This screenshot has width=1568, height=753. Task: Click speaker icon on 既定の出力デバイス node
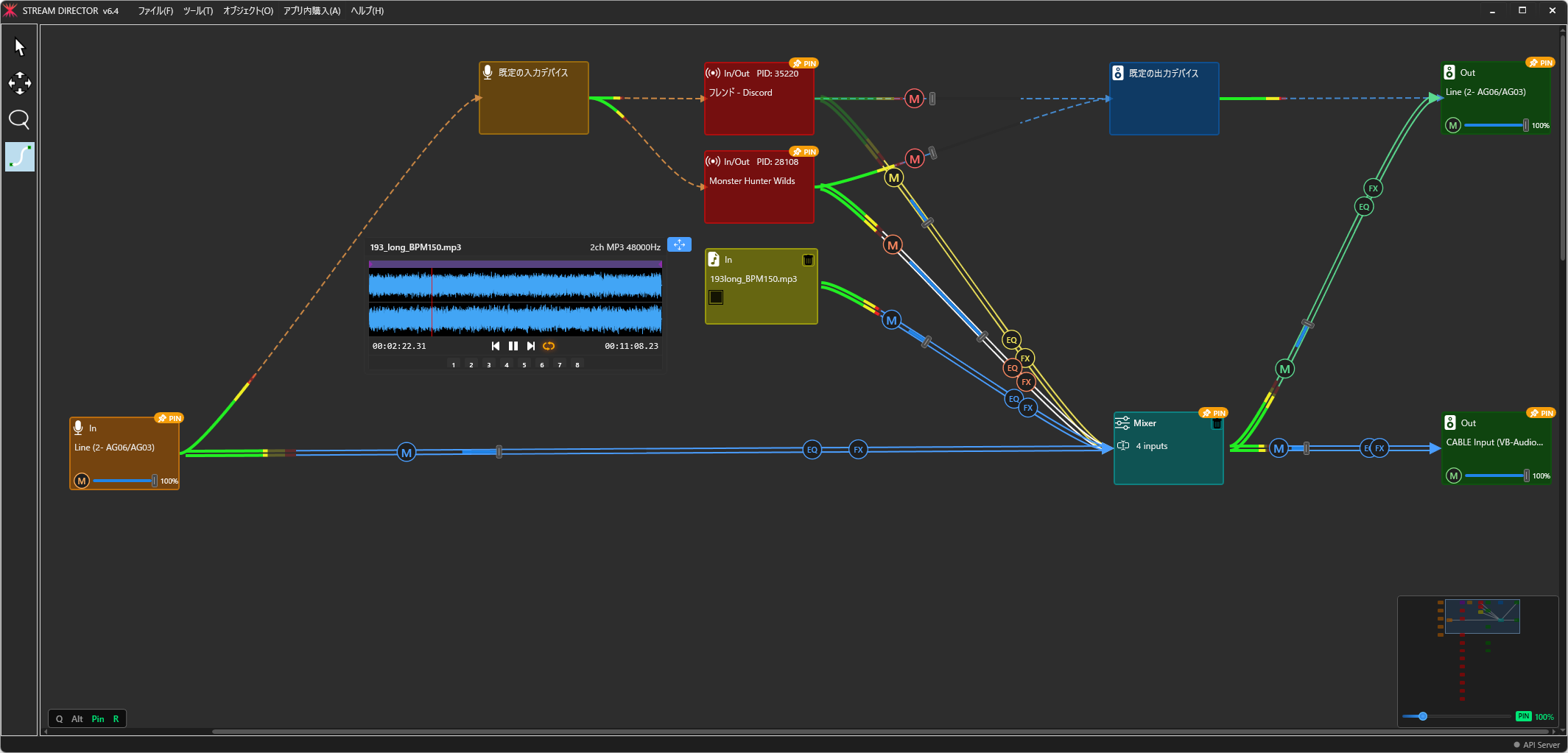point(1118,73)
